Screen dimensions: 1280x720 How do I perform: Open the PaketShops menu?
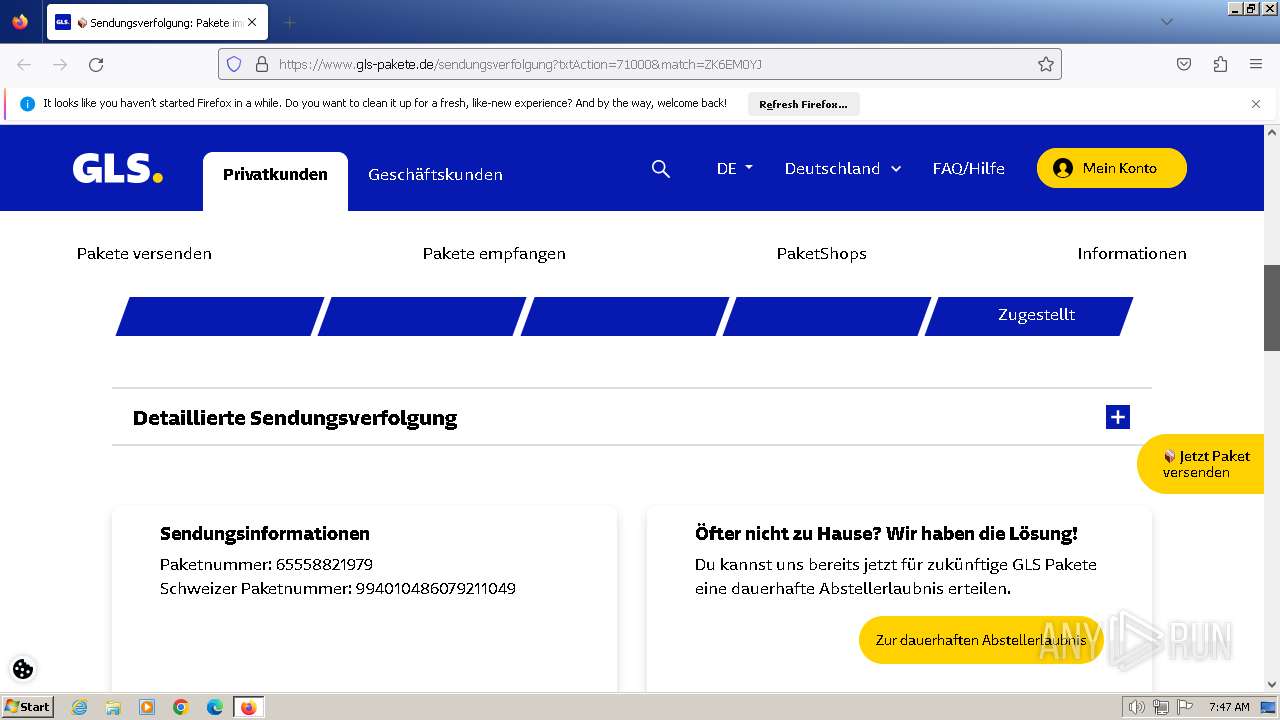822,253
